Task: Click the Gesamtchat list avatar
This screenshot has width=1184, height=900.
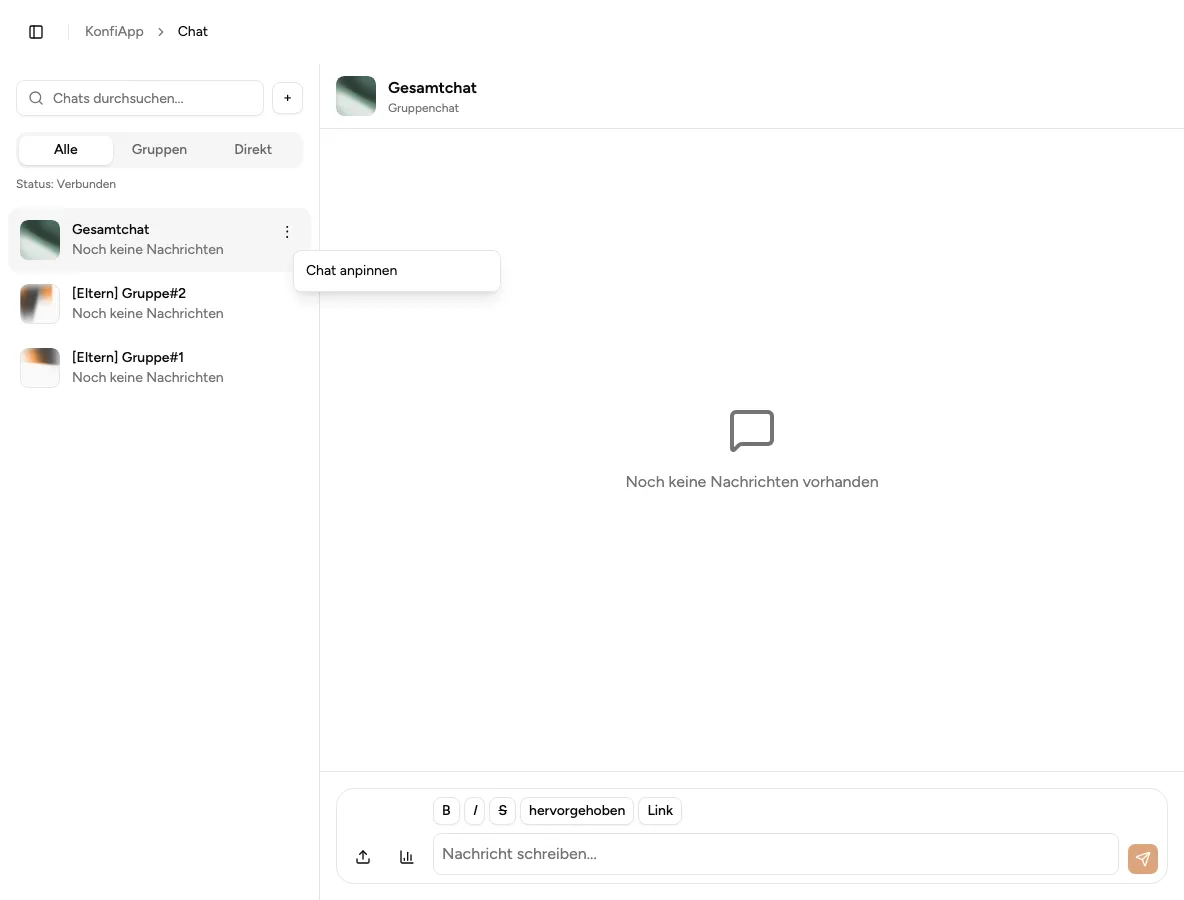Action: 40,240
